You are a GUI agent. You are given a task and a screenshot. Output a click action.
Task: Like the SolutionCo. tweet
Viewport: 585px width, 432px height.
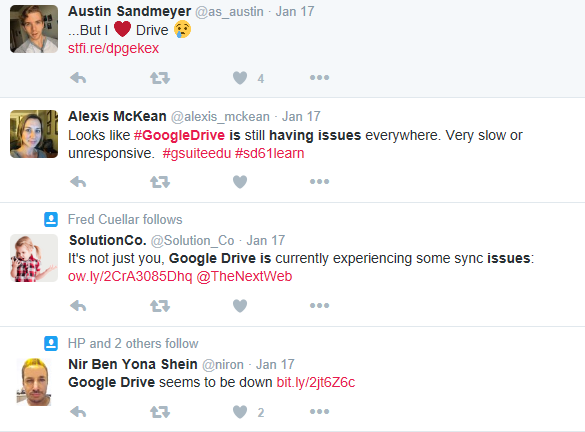click(x=240, y=306)
